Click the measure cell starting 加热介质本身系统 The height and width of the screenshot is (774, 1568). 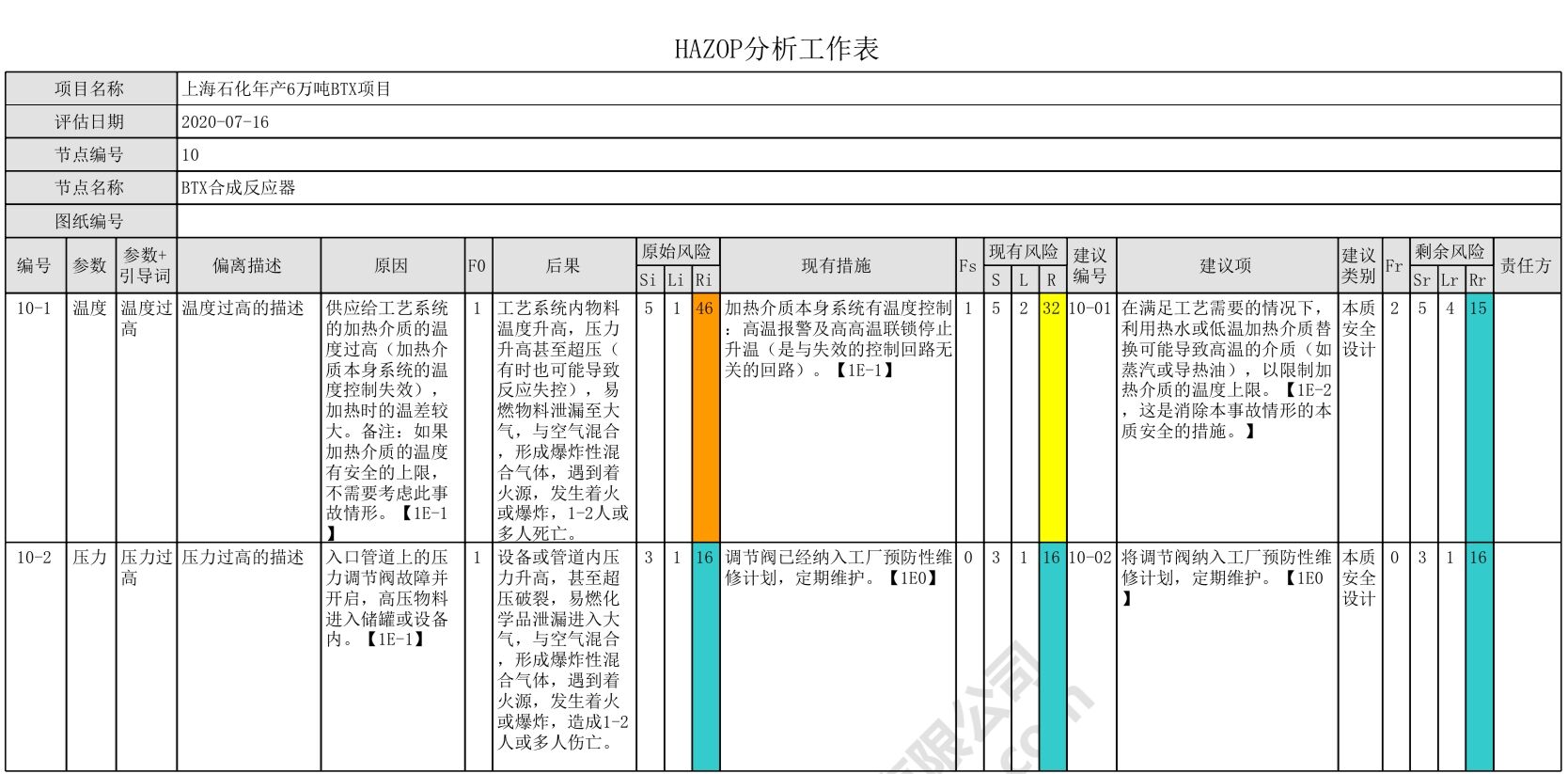coord(837,418)
